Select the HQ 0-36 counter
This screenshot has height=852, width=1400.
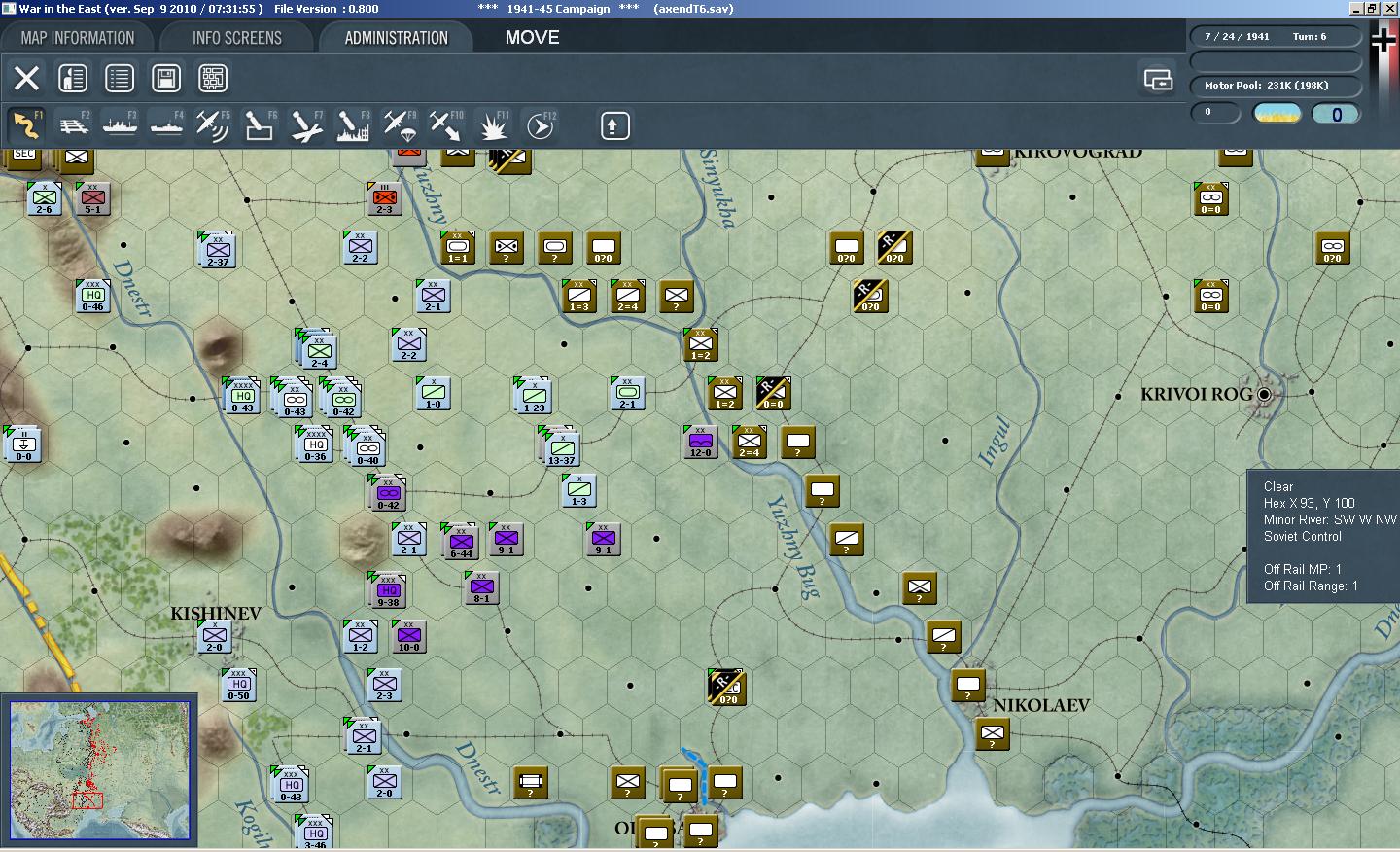pyautogui.click(x=314, y=444)
